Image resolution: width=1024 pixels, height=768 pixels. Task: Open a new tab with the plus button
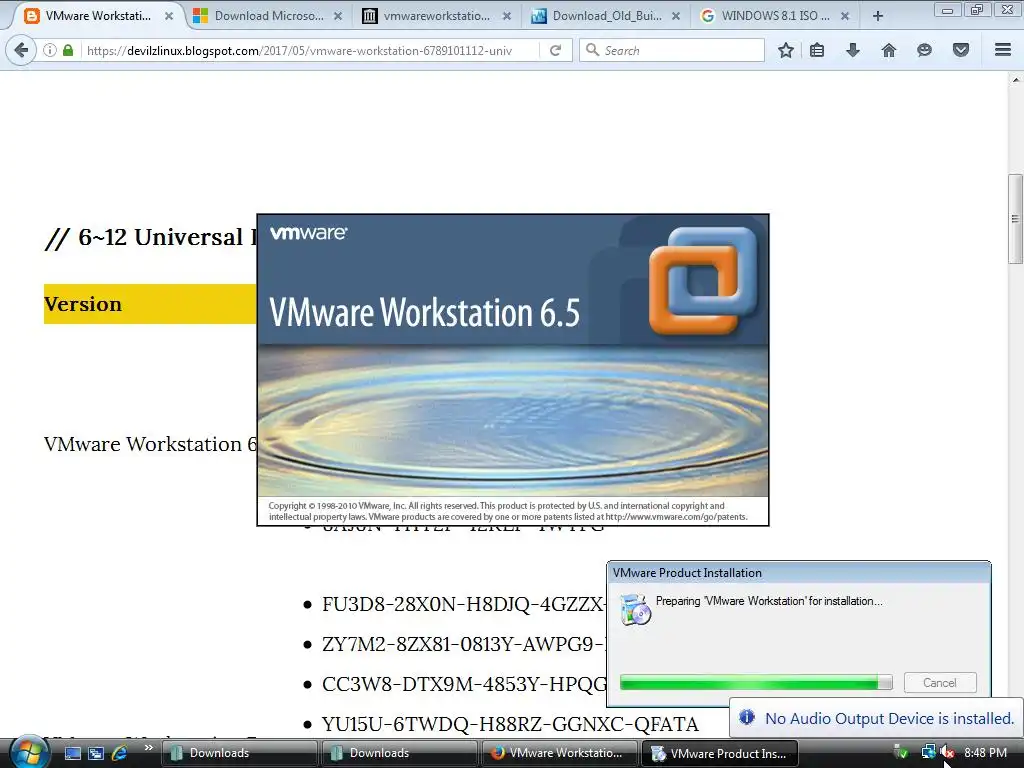pyautogui.click(x=878, y=16)
